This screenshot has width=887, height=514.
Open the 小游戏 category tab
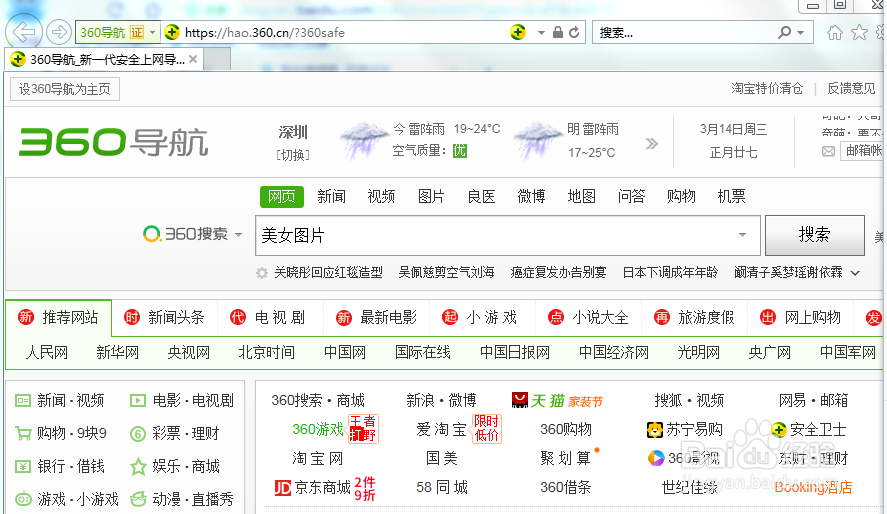(x=480, y=318)
